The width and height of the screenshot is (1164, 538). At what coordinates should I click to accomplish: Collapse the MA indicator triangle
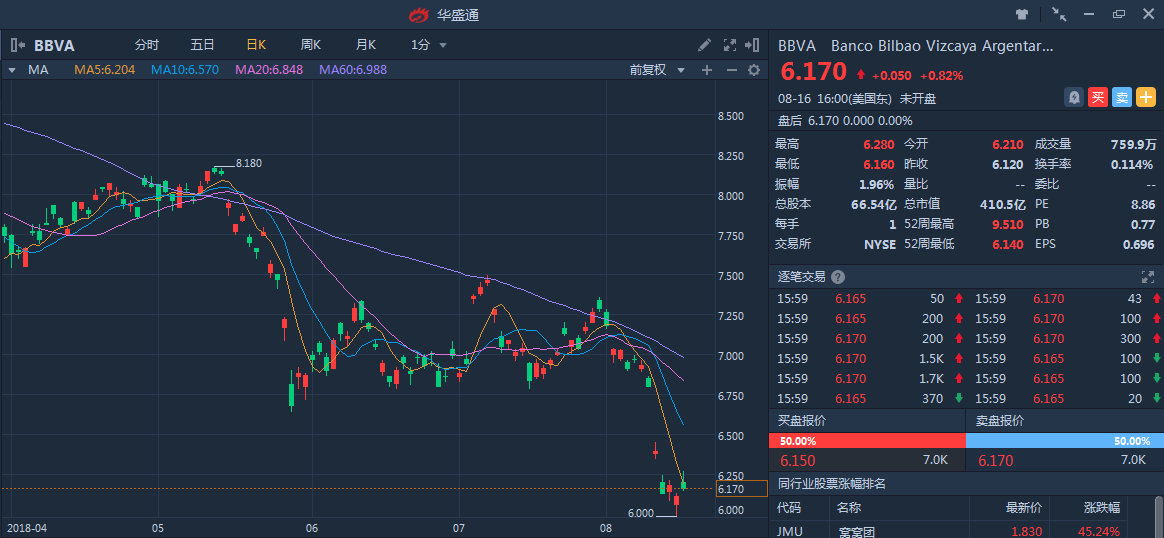(12, 70)
